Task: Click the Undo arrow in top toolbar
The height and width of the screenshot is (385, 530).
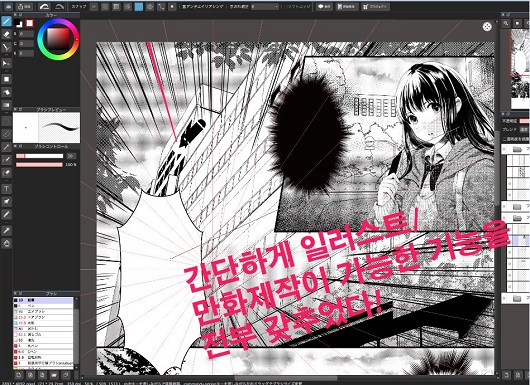Action: click(44, 6)
